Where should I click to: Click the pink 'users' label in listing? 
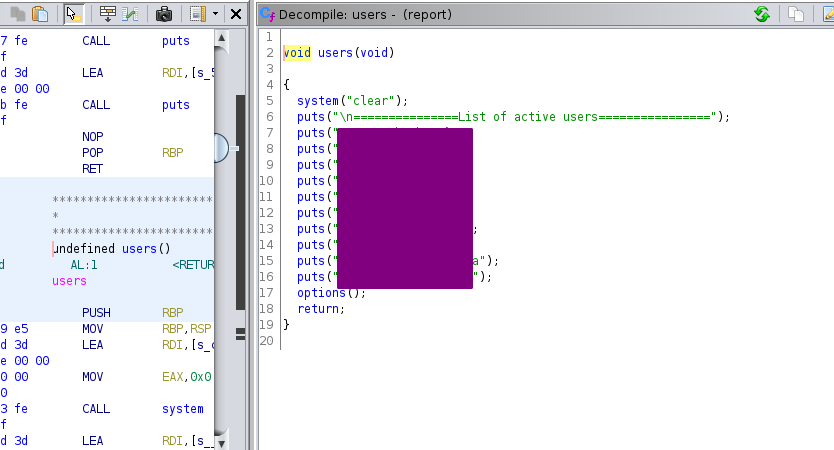tap(69, 280)
